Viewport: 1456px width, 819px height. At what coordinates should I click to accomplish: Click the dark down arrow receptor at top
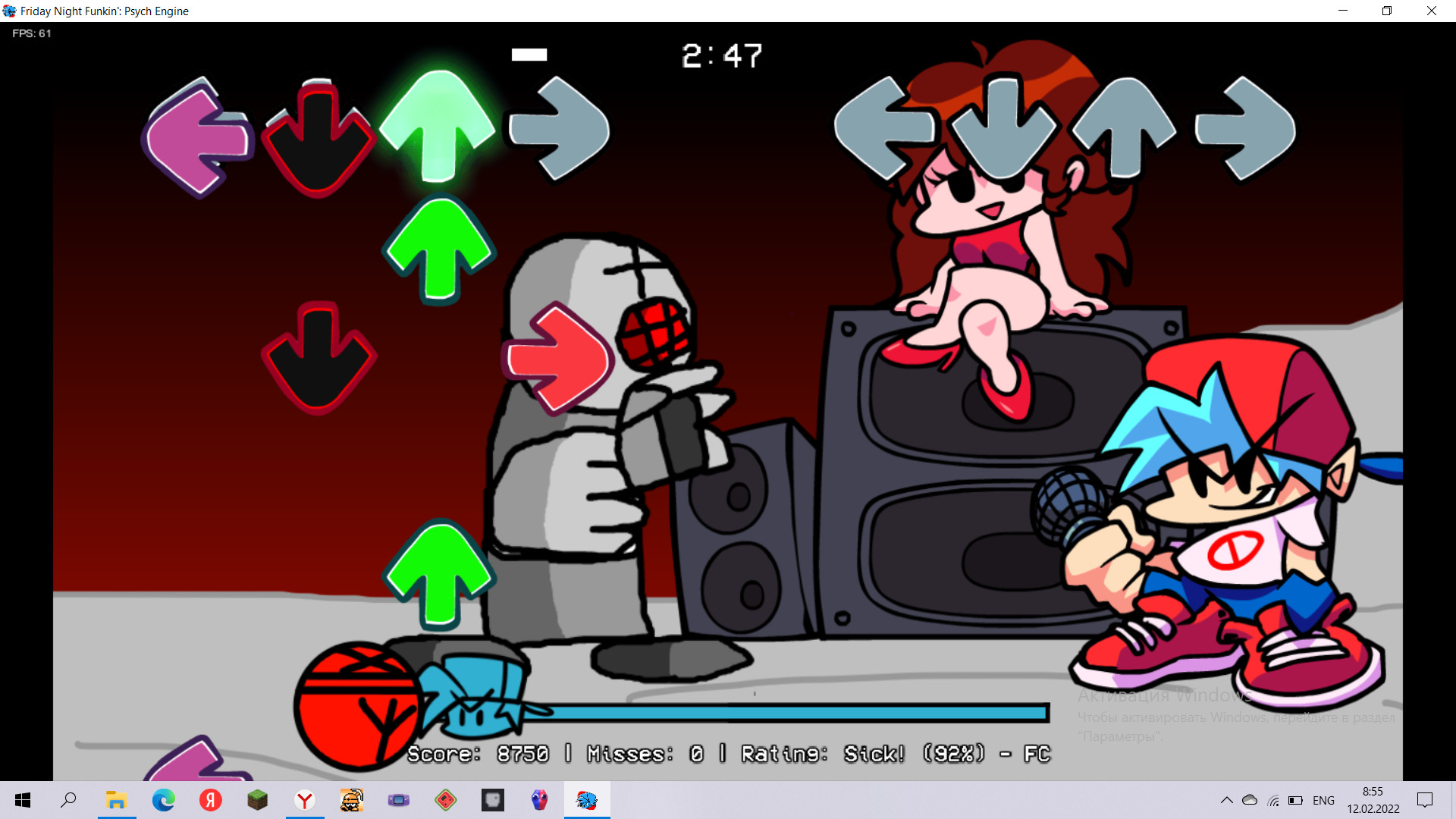pyautogui.click(x=318, y=139)
